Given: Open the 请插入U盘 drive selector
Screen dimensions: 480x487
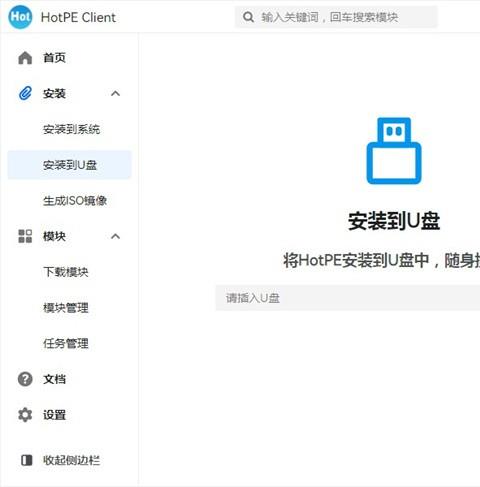Looking at the screenshot, I should coord(348,298).
